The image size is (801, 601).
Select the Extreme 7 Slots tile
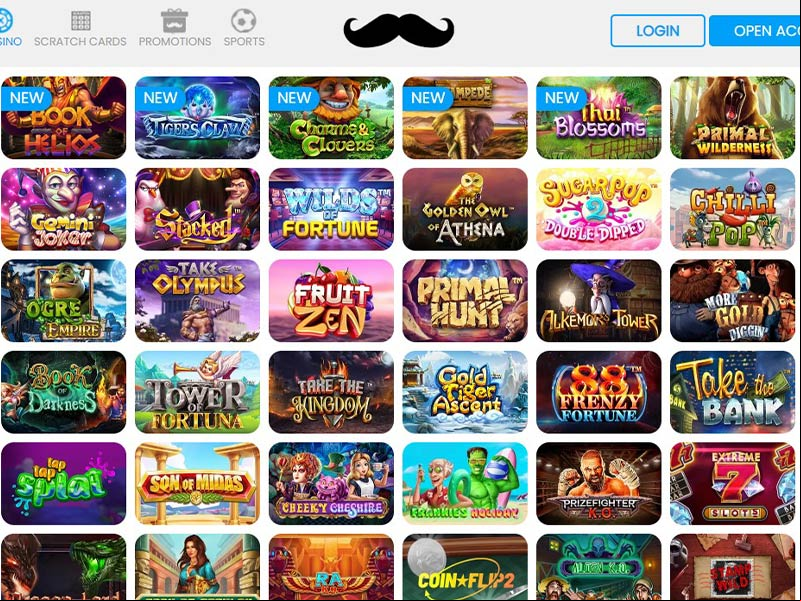pos(733,483)
